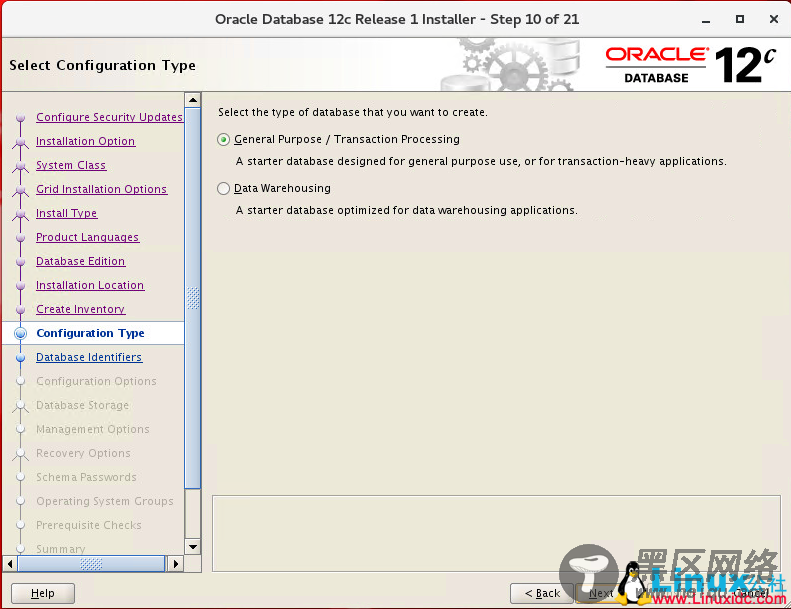Click the steps list vertical scrollbar thumb

pos(193,298)
